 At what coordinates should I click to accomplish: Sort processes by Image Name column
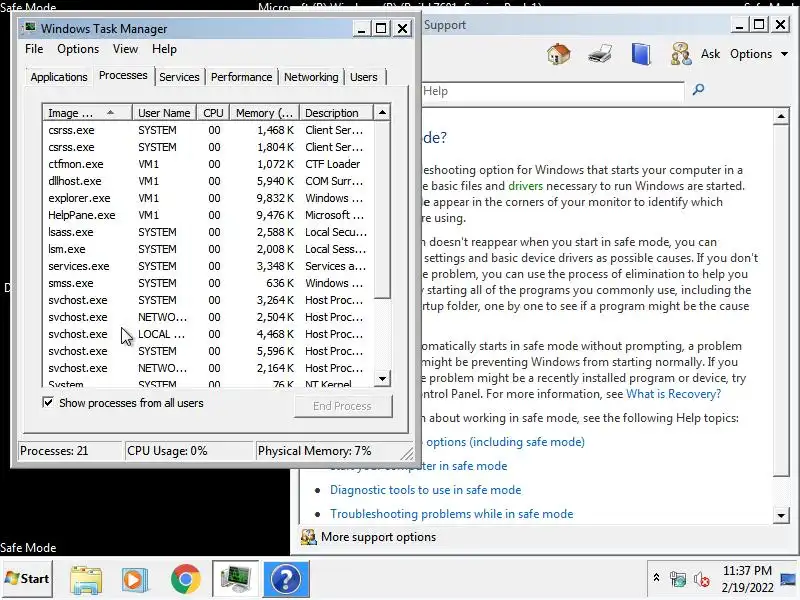87,113
